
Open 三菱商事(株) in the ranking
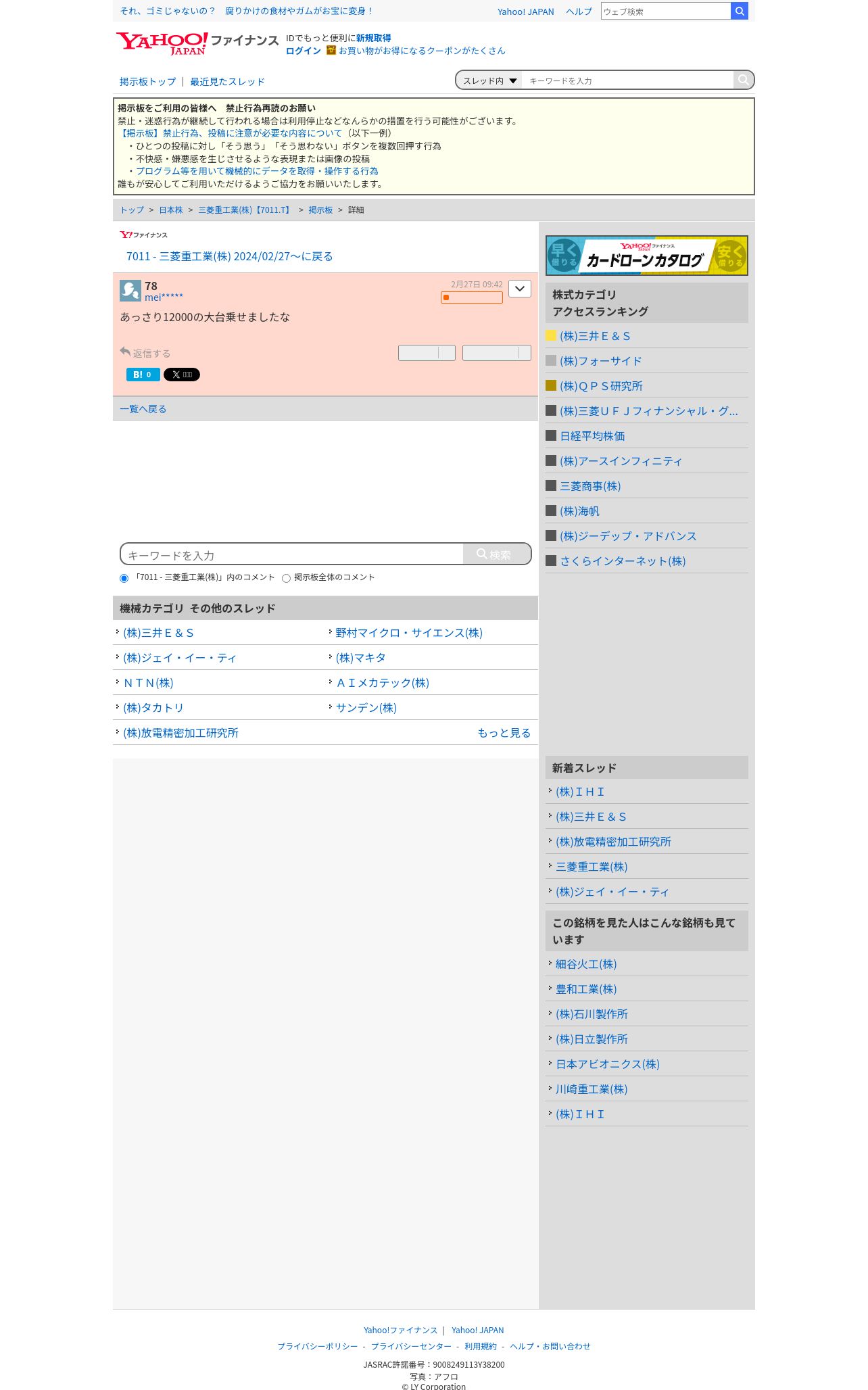click(590, 486)
